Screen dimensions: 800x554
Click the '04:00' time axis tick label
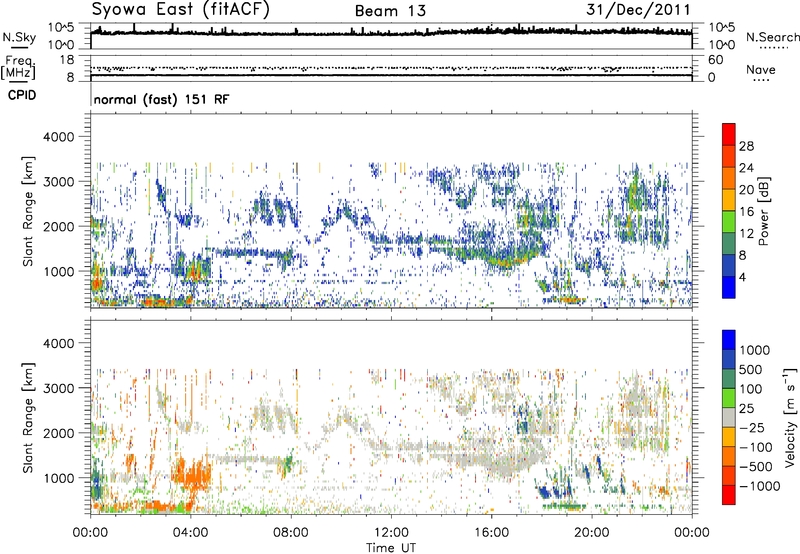point(191,533)
